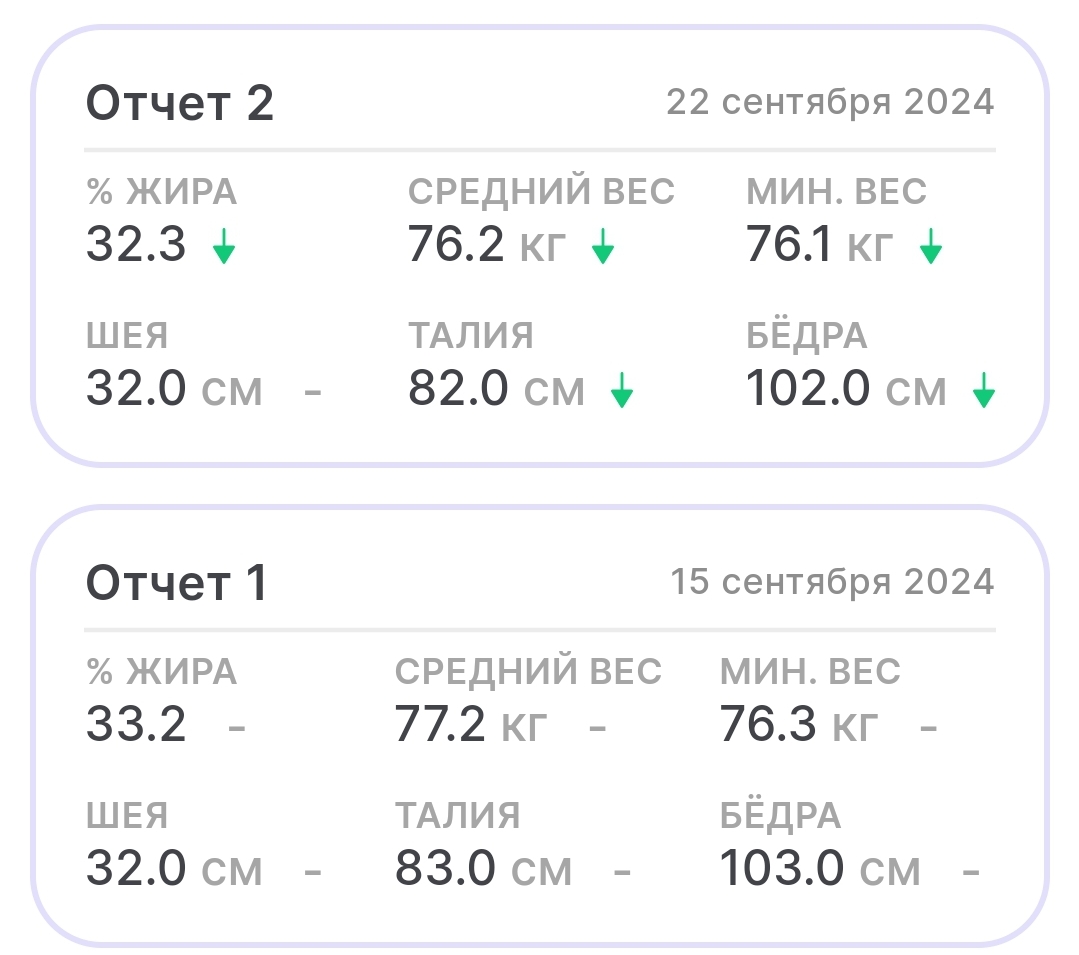Click the dash indicator beside ШЕЯ in Отчет 2
1079x955 pixels.
313,391
